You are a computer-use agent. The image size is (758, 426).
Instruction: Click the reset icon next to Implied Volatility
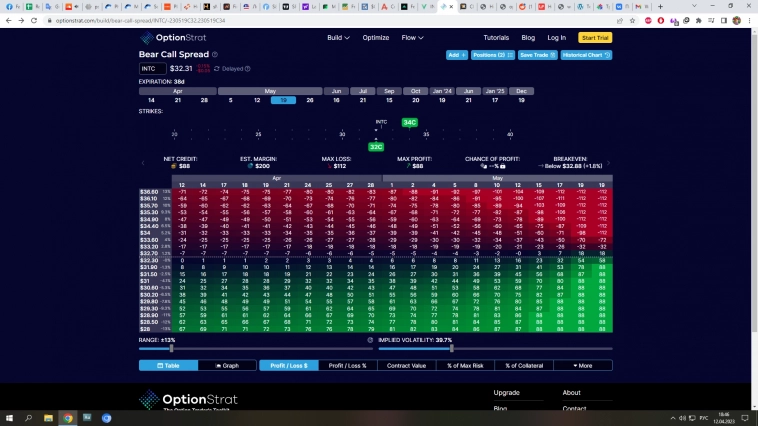(x=370, y=340)
